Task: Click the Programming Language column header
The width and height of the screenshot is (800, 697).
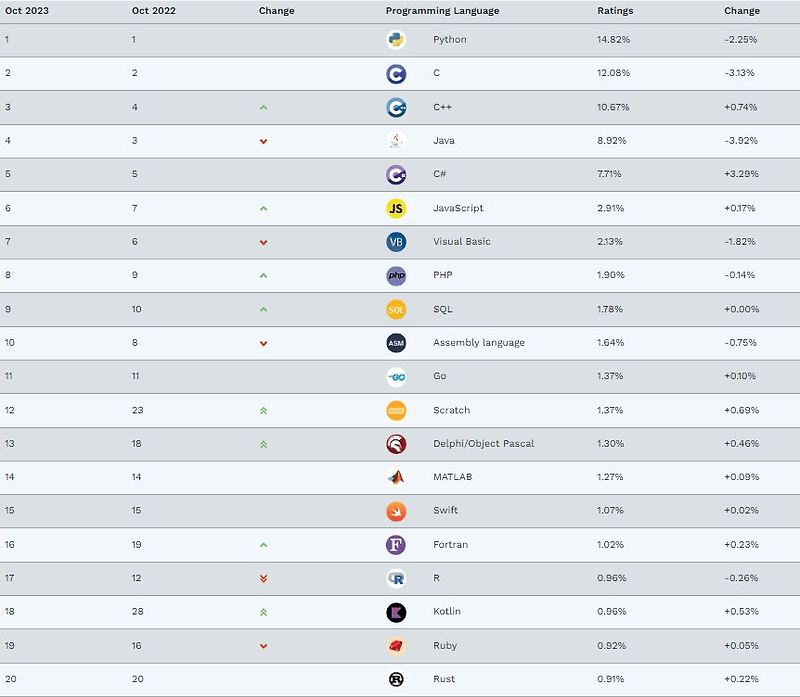Action: pyautogui.click(x=442, y=11)
